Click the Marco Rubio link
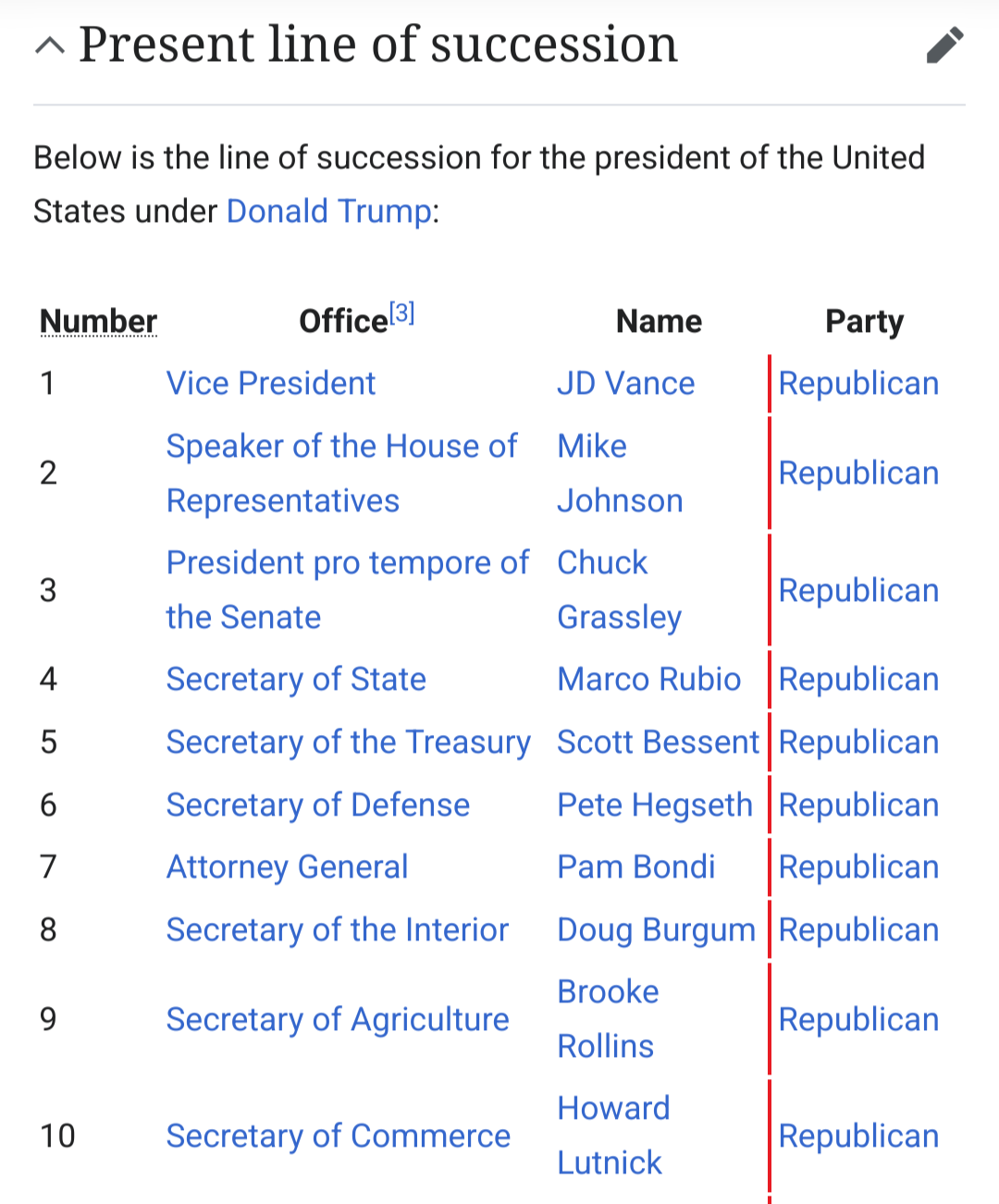999x1204 pixels. (649, 679)
